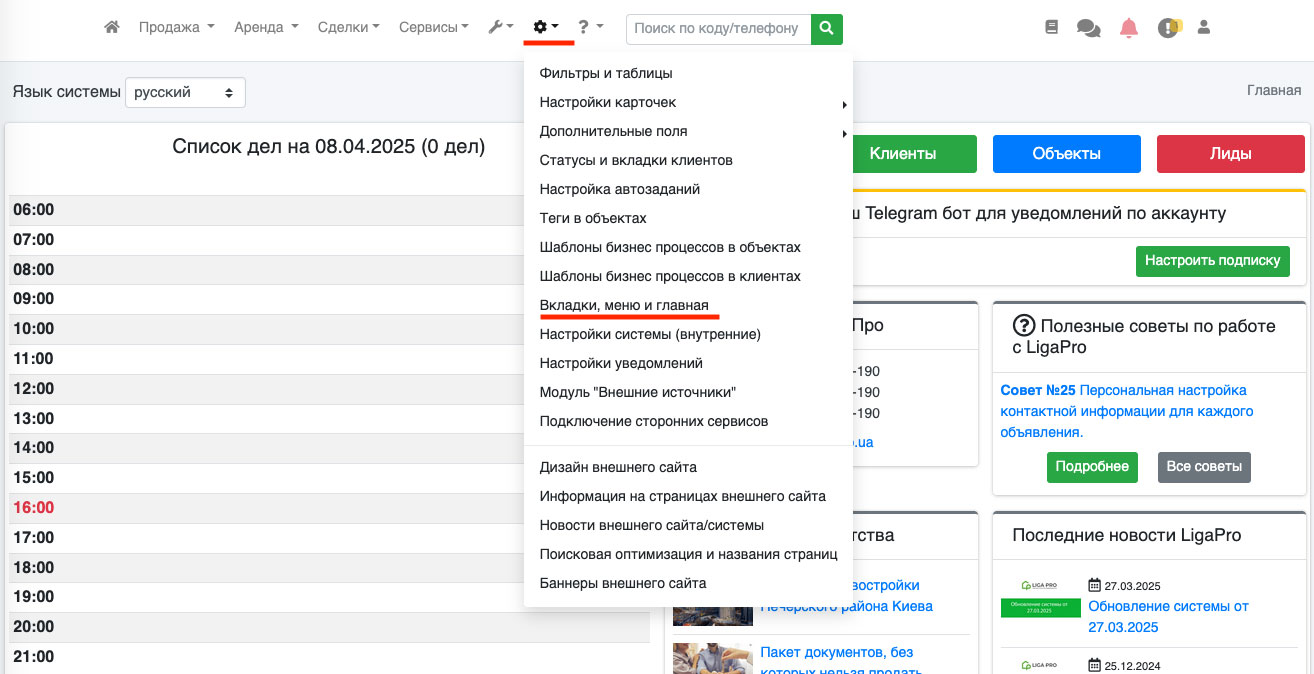Open the chat messages icon

[x=1088, y=28]
